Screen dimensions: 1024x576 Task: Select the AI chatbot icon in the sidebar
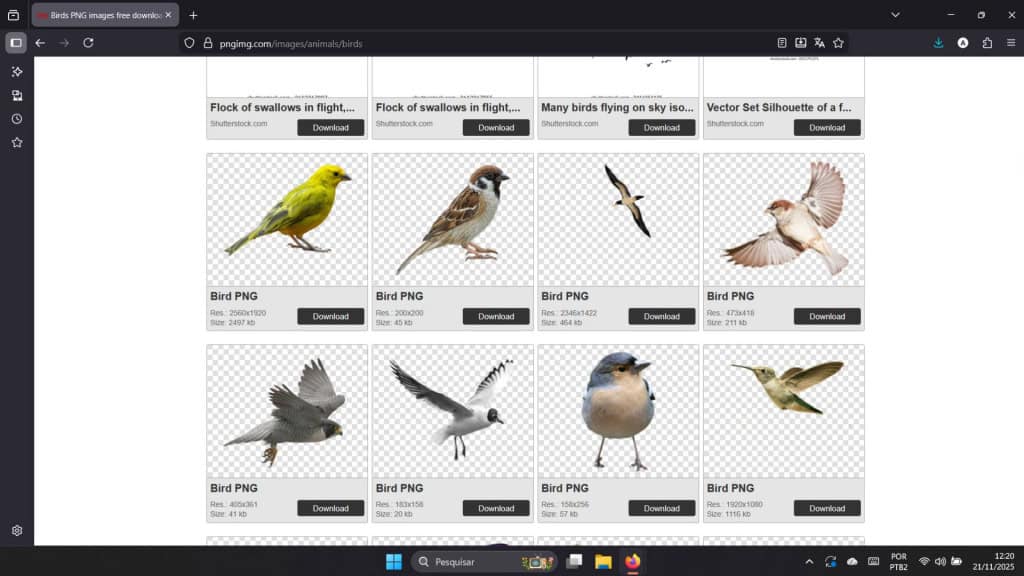(x=15, y=71)
